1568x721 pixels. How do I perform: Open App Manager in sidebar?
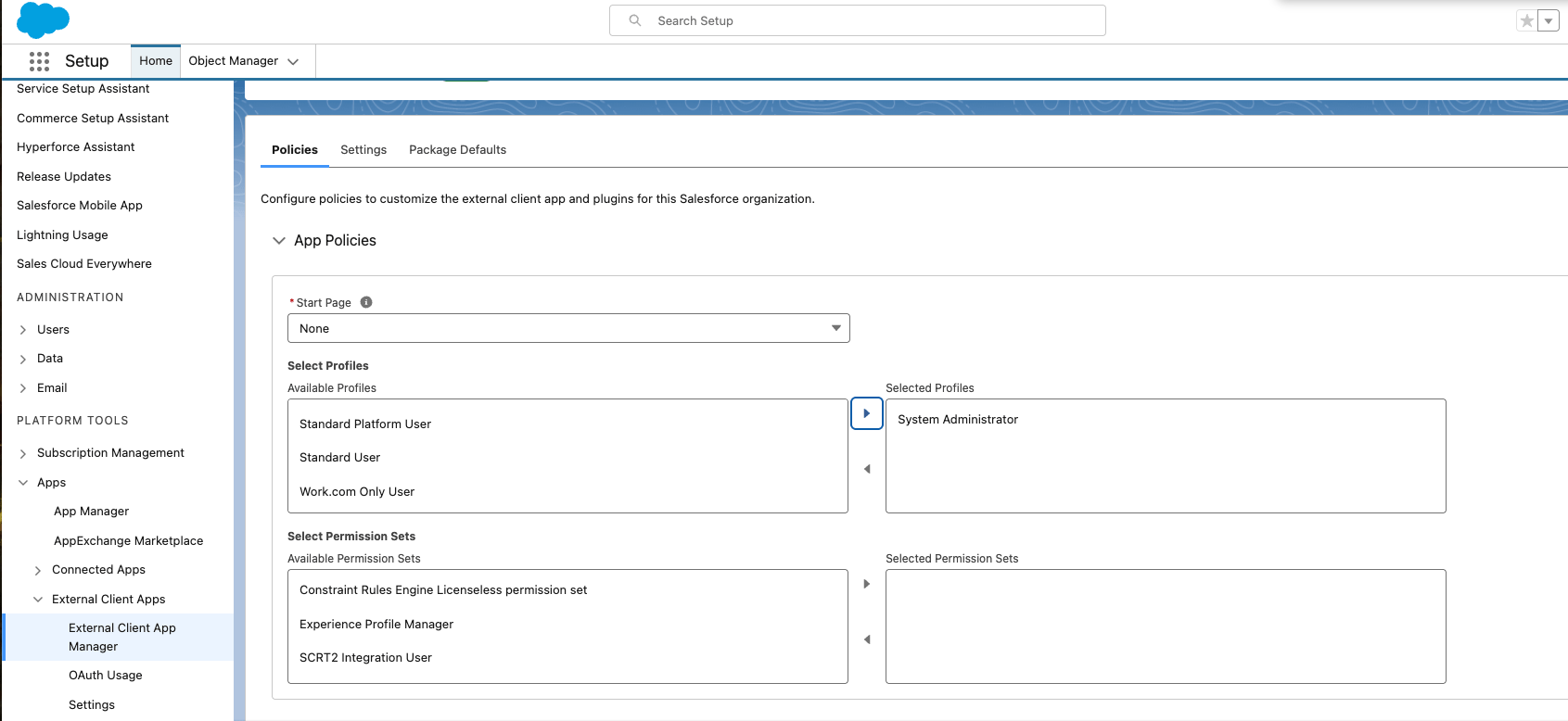coord(91,512)
